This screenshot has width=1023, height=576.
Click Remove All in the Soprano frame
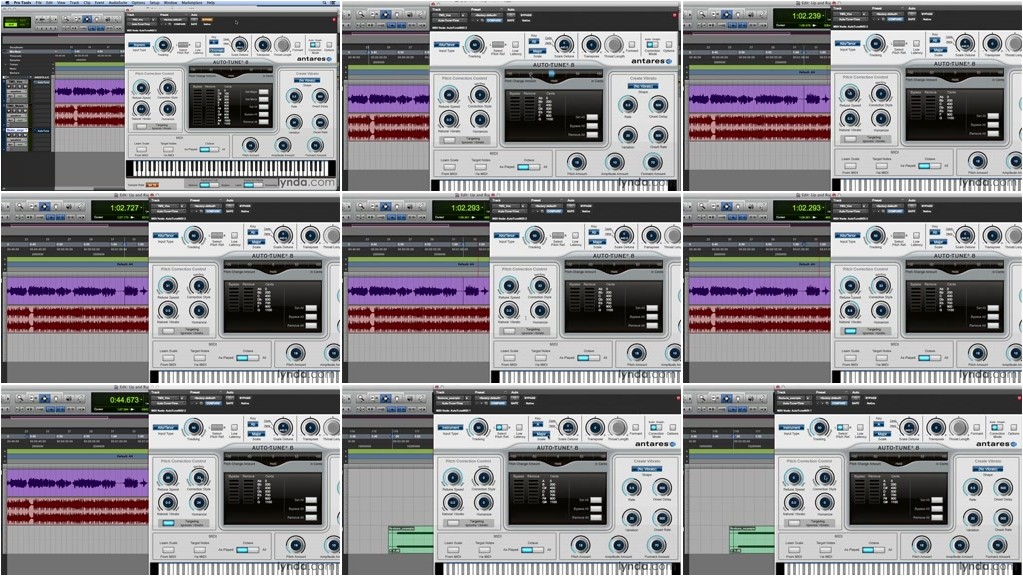click(x=264, y=121)
